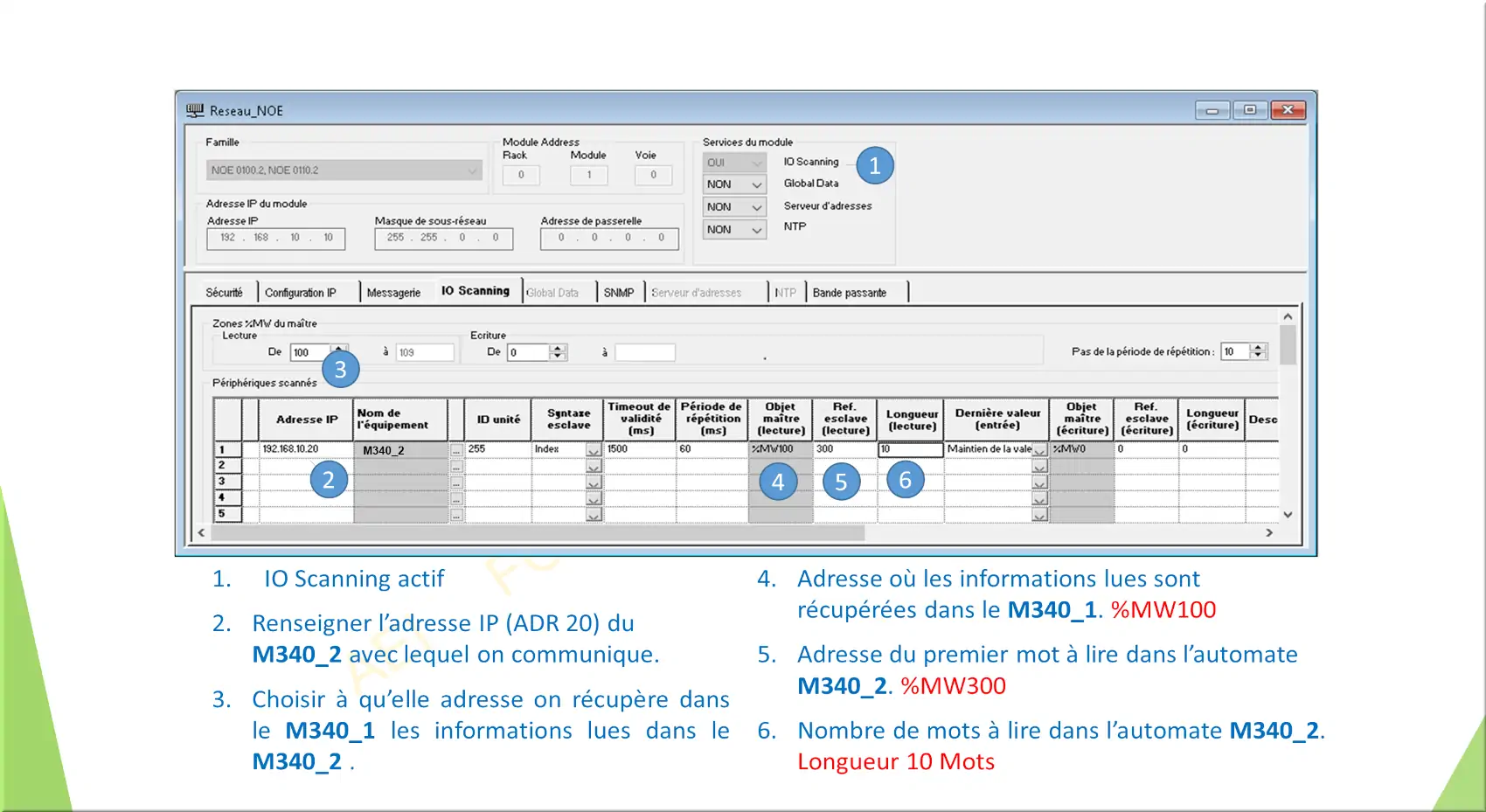Switch to the Sécurité tab

225,293
